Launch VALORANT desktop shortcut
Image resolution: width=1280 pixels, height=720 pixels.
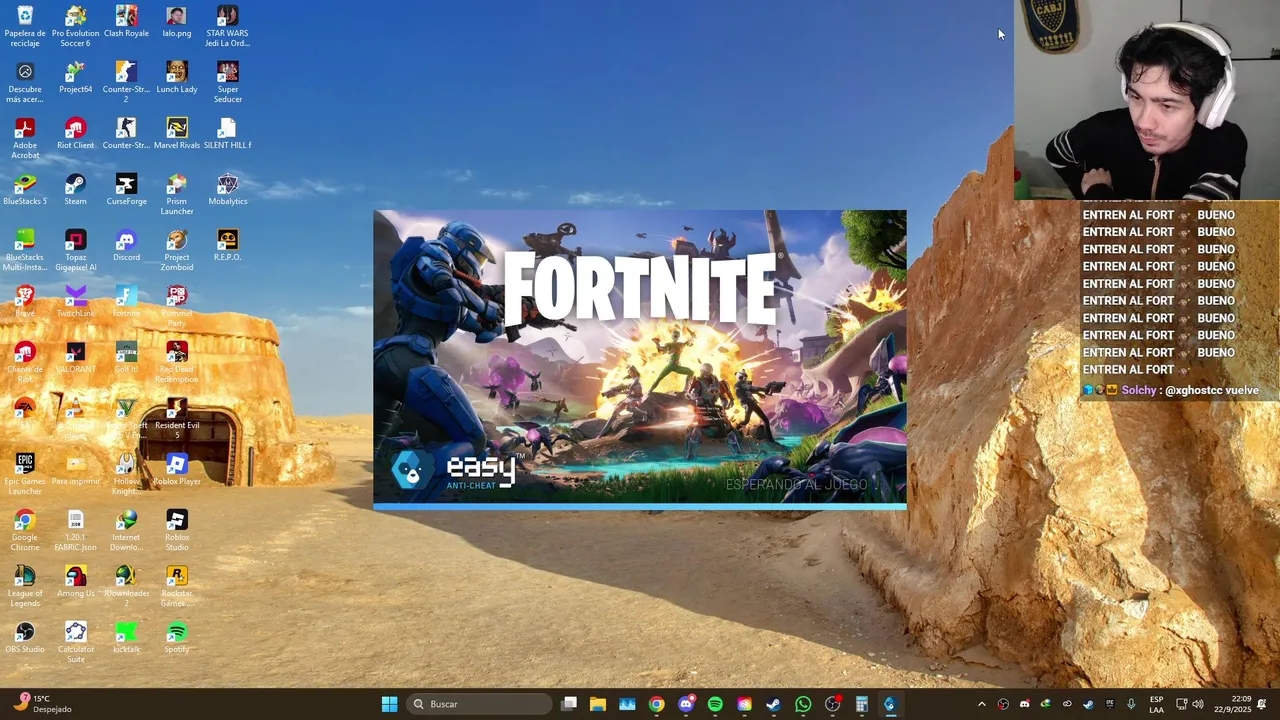(75, 358)
